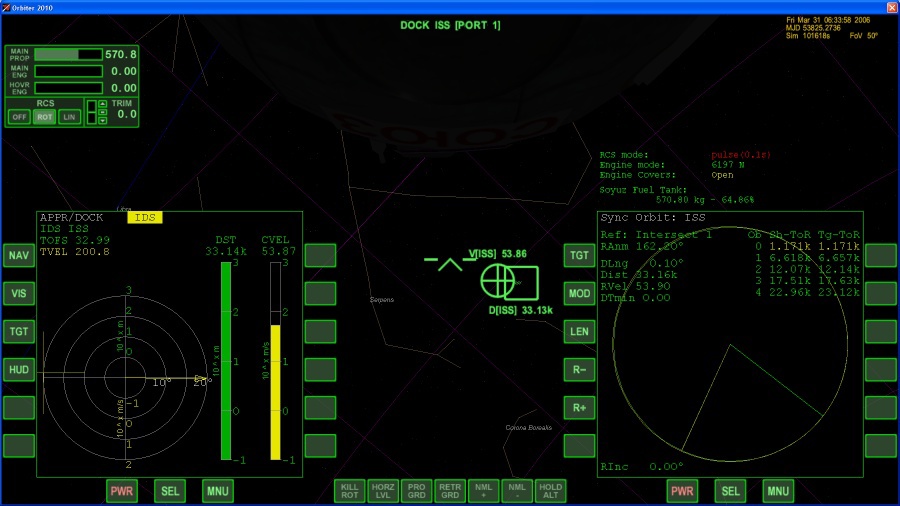Click LEN button on Sync Orbit MFD
Viewport: 900px width, 506px height.
[x=579, y=331]
